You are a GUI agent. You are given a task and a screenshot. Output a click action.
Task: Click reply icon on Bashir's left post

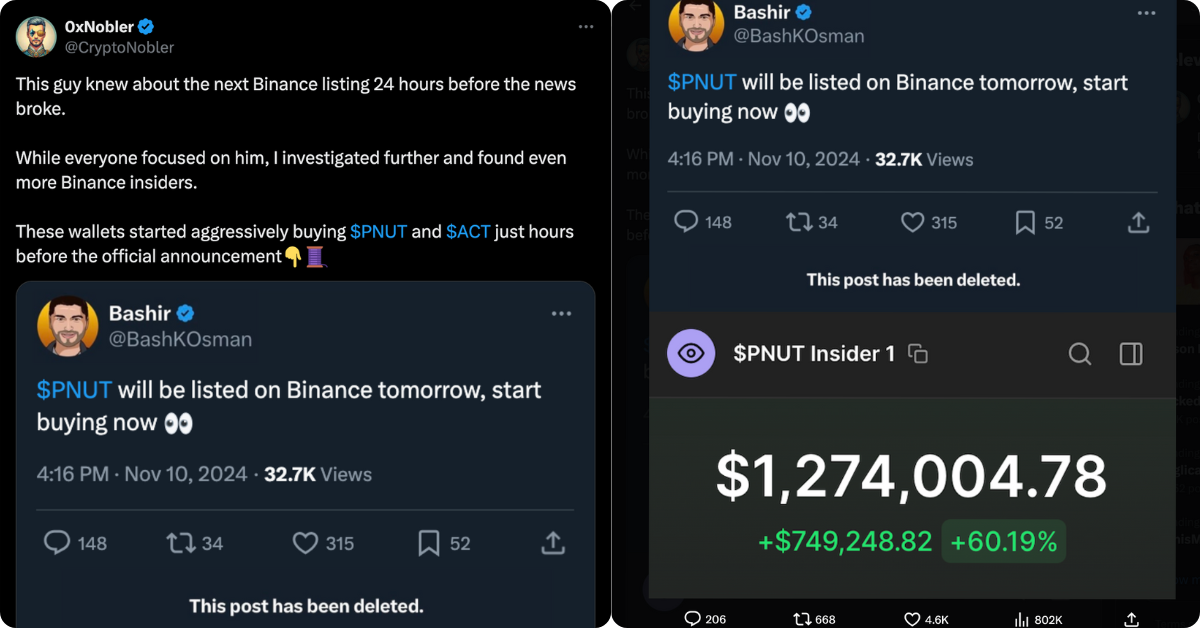point(58,543)
